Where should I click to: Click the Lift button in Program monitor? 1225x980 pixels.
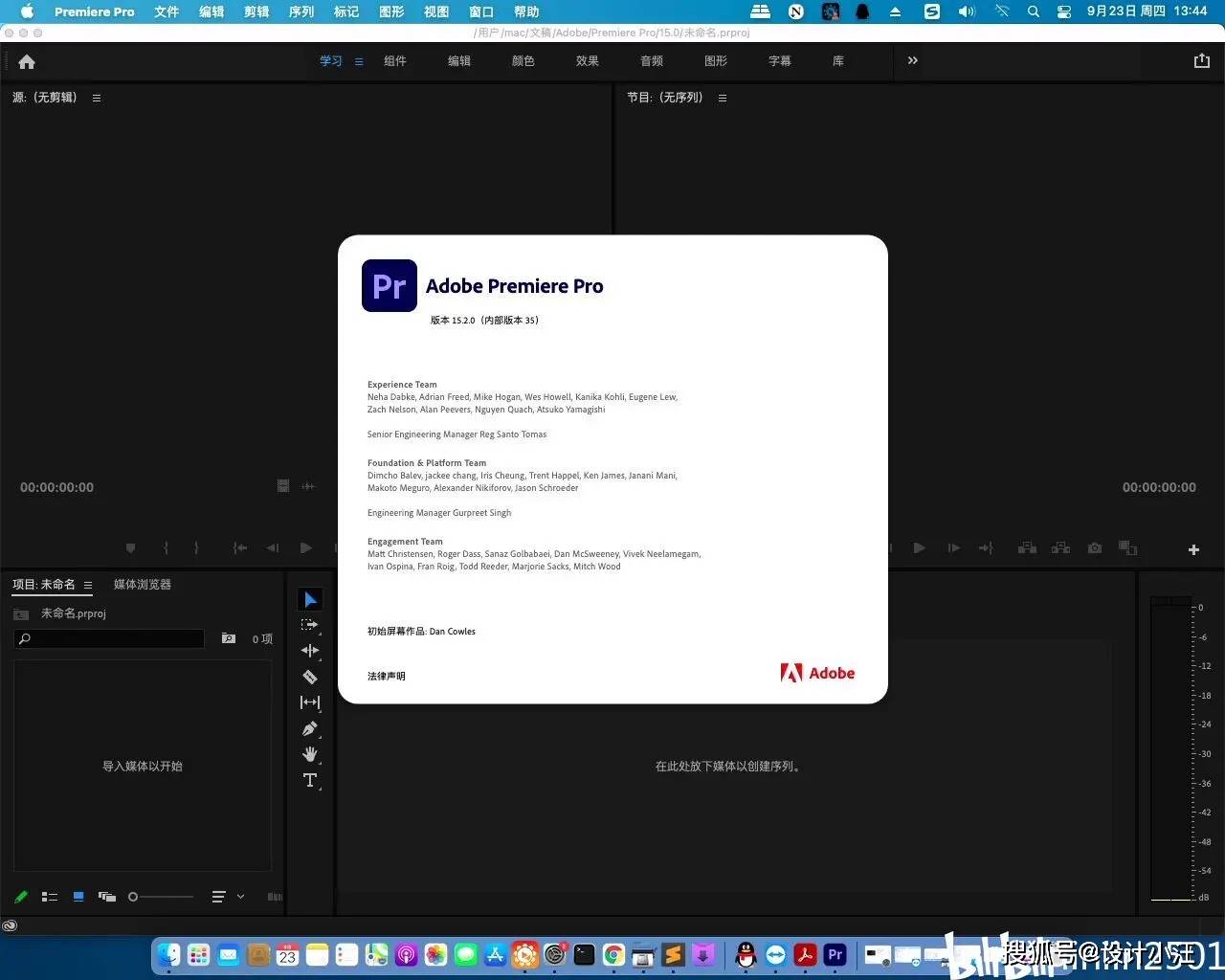pos(1027,548)
